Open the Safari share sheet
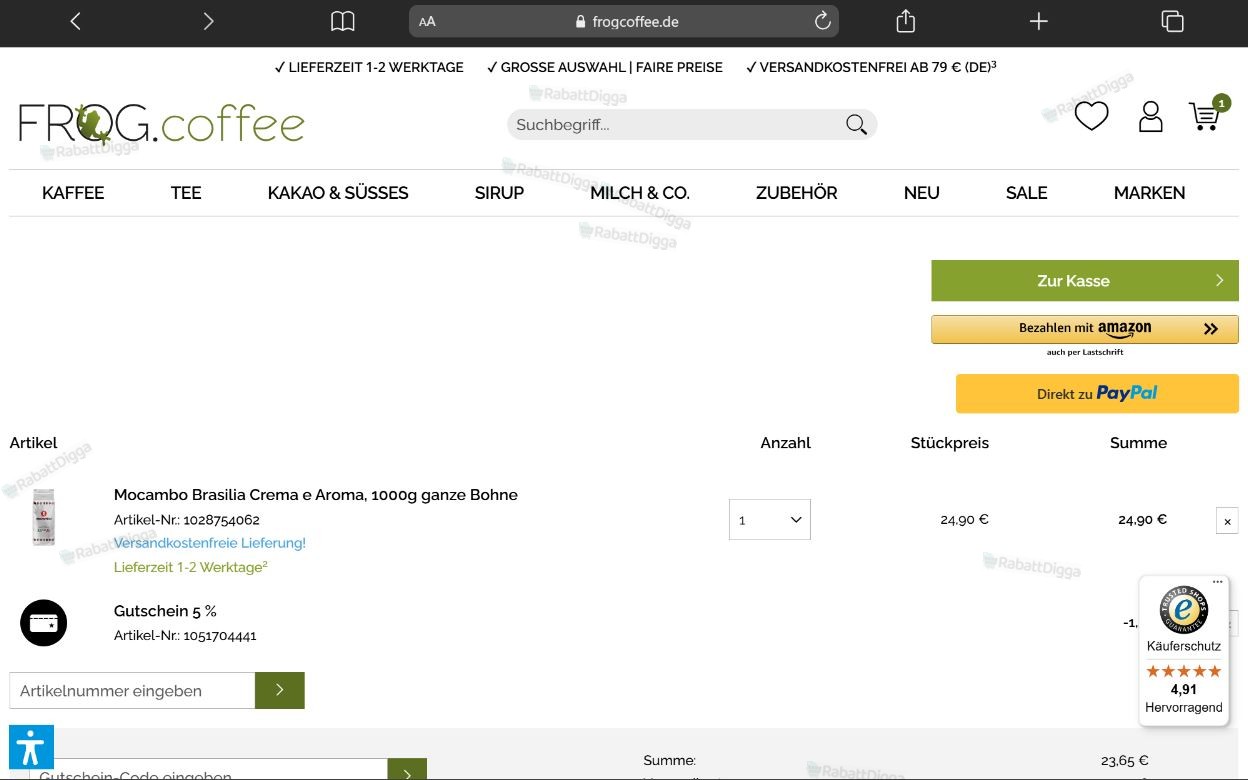This screenshot has width=1248, height=780. (906, 21)
